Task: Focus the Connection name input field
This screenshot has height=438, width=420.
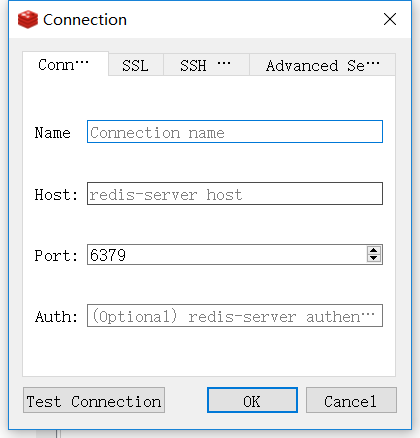Action: pyautogui.click(x=235, y=132)
